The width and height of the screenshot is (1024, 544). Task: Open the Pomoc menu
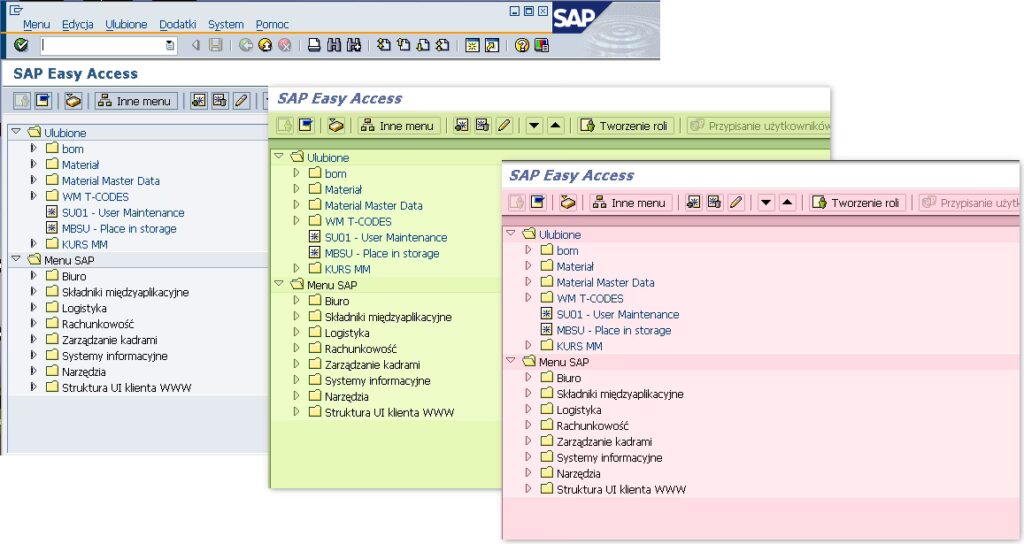tap(272, 24)
